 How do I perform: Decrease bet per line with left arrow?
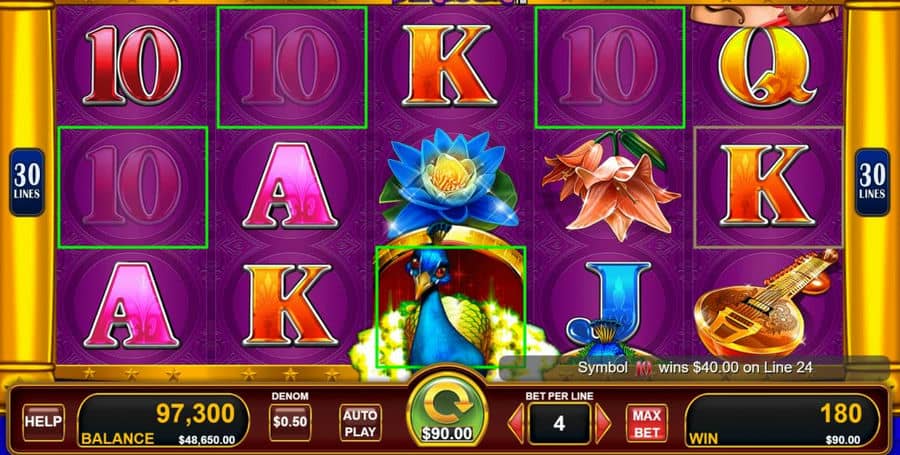click(516, 423)
